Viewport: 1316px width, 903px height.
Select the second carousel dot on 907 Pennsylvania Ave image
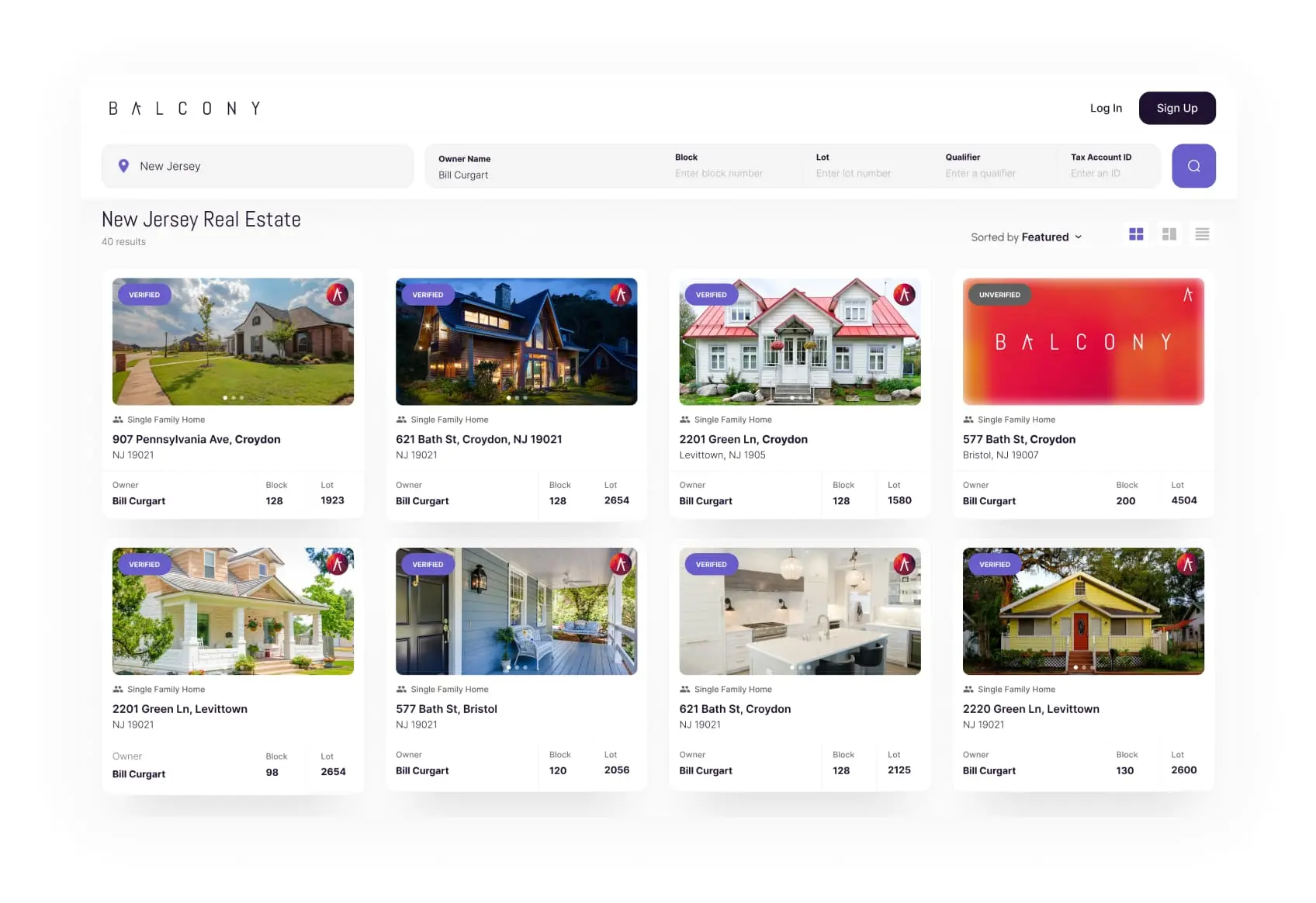pos(234,398)
